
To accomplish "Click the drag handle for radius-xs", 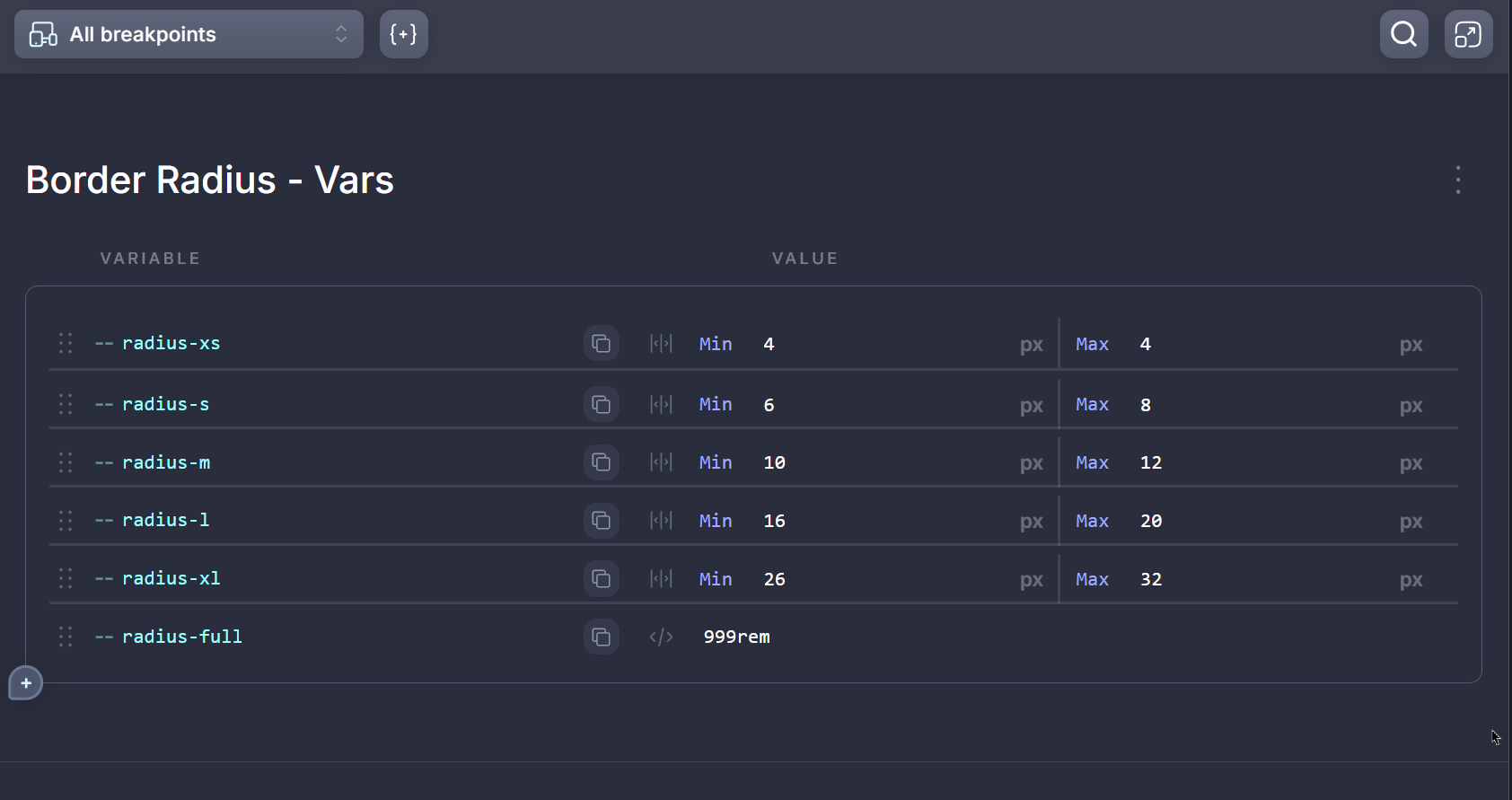I will click(66, 343).
